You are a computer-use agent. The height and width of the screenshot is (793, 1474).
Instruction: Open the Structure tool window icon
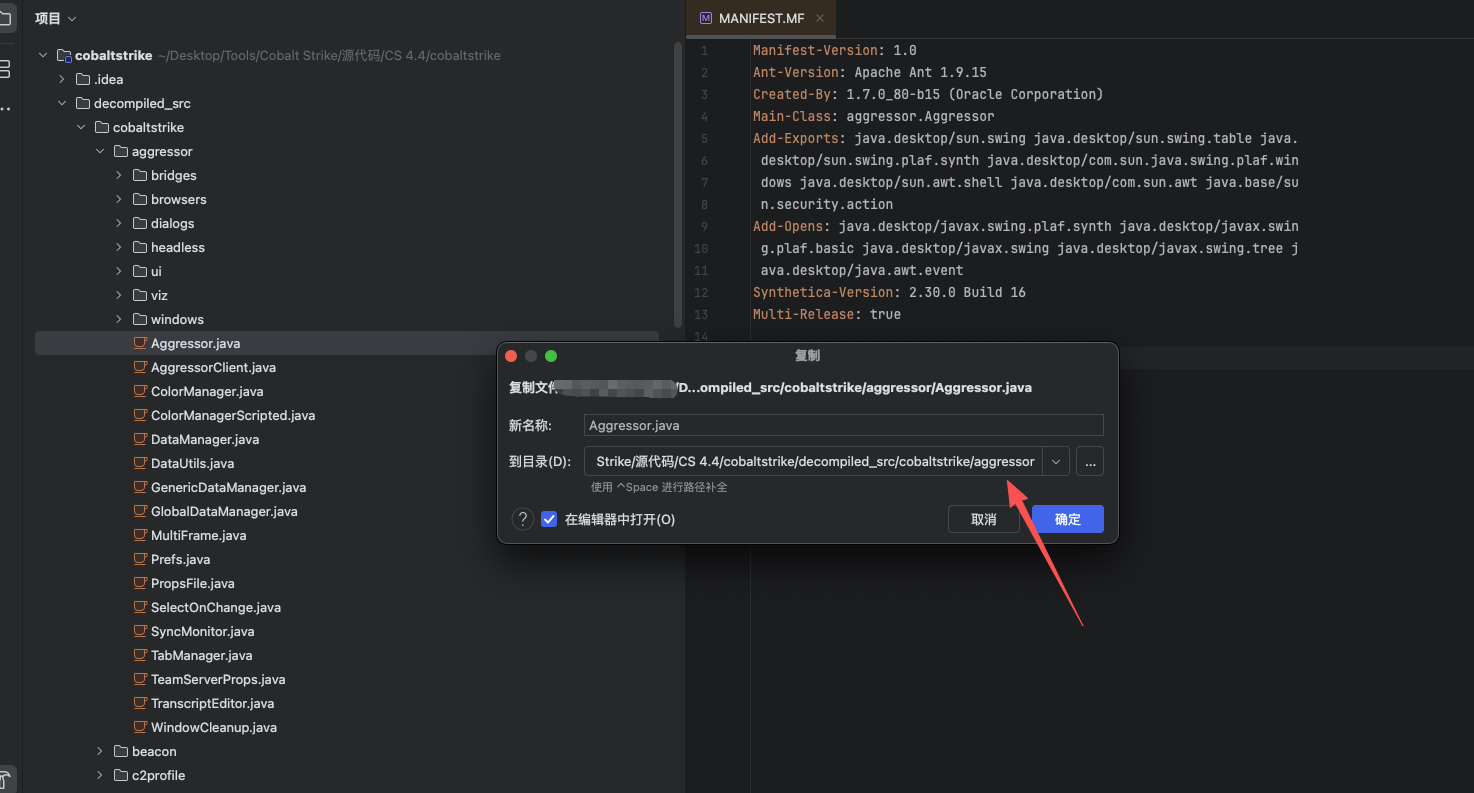(5, 69)
